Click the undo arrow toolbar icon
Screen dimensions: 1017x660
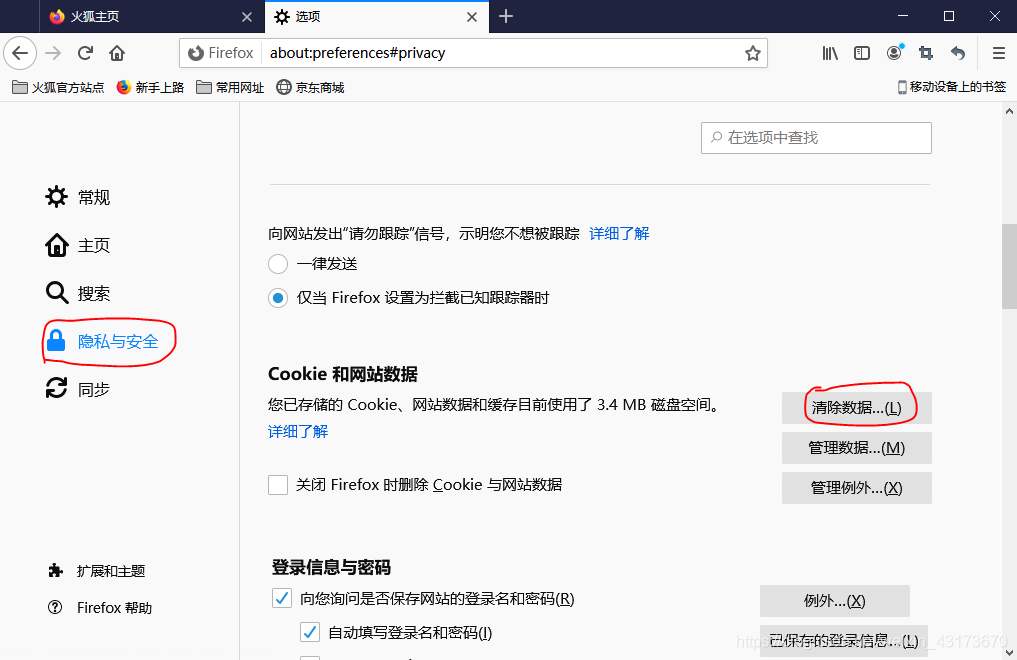pos(958,53)
